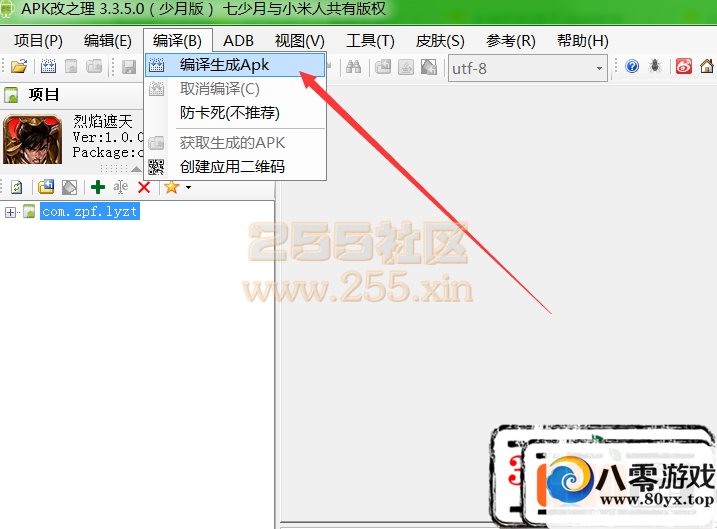Open the 参考(R) menu
The height and width of the screenshot is (529, 717).
(x=511, y=41)
